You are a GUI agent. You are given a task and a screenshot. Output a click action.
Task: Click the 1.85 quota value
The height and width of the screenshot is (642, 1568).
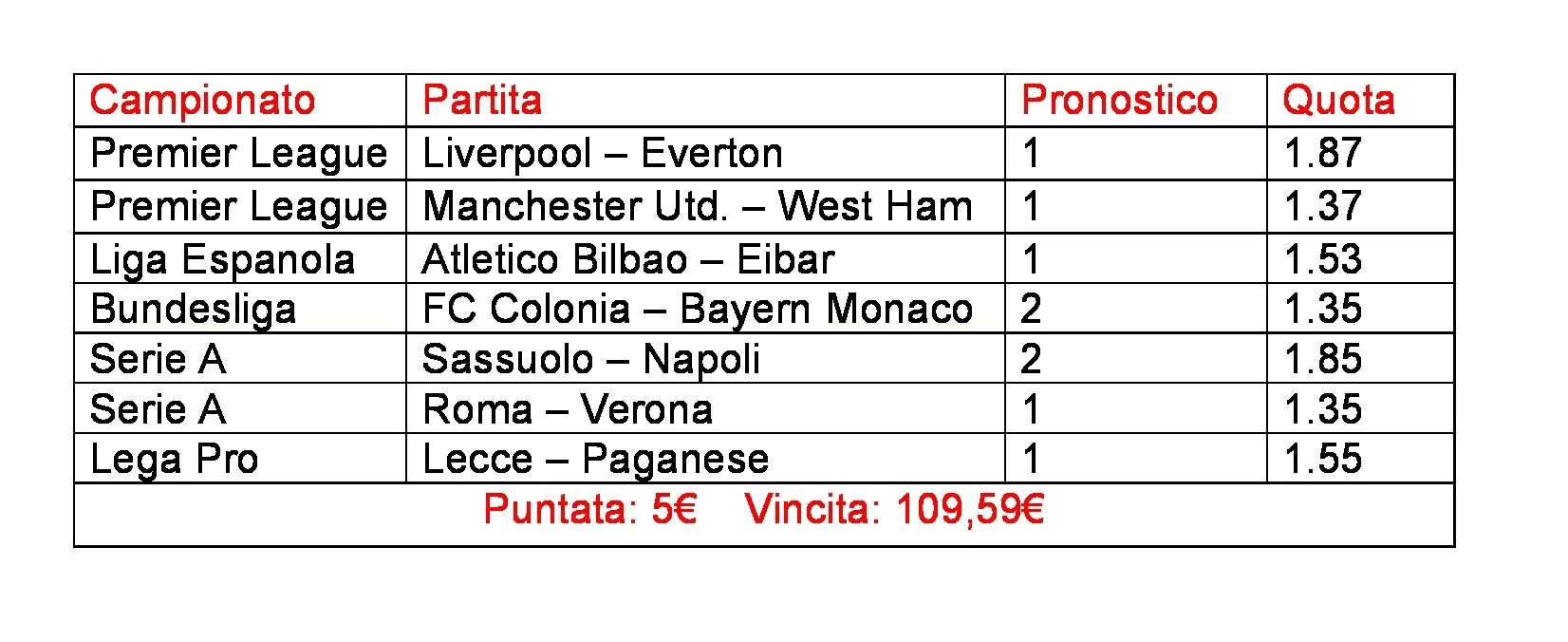point(1322,359)
